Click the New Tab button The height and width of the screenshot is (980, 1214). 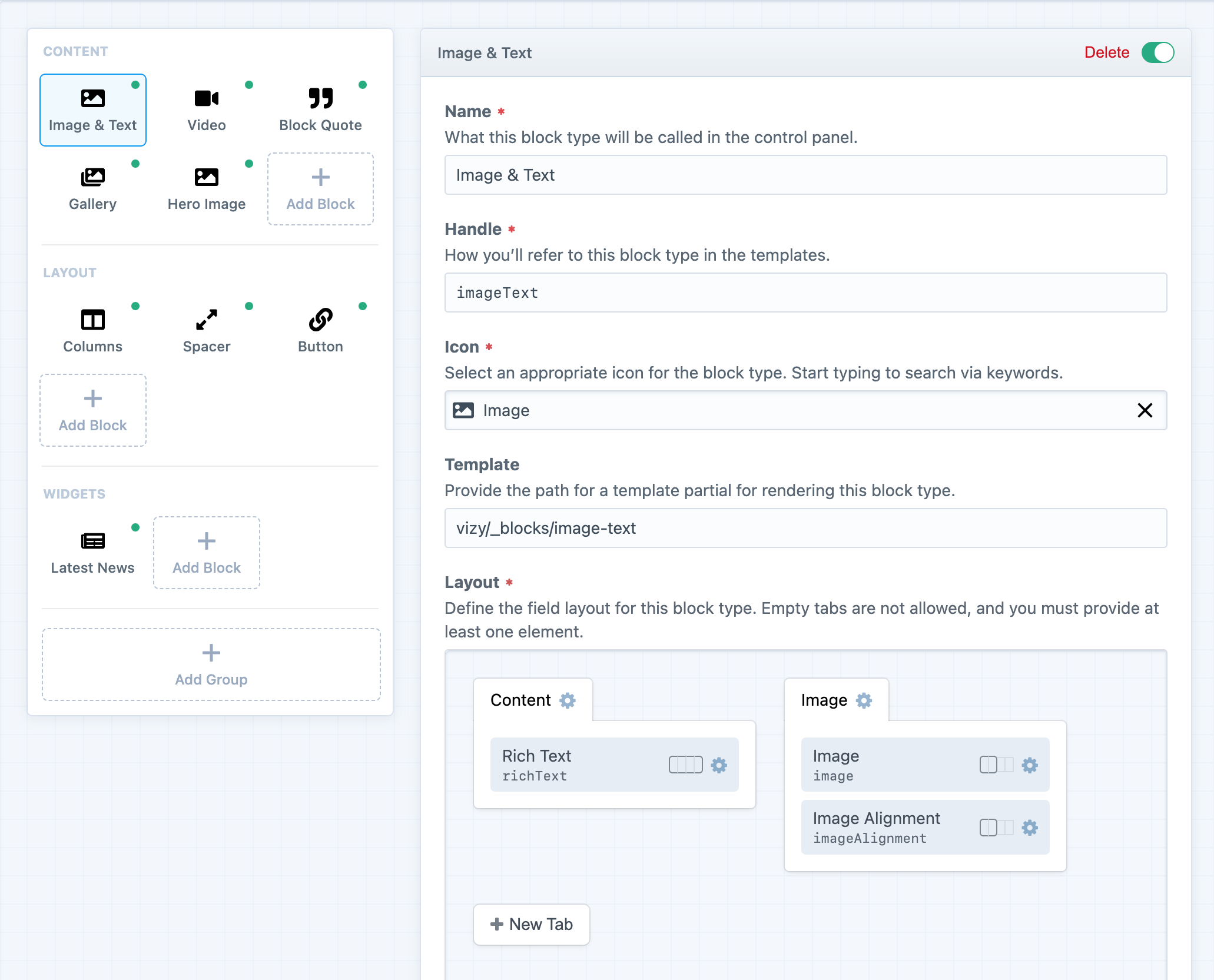tap(532, 924)
